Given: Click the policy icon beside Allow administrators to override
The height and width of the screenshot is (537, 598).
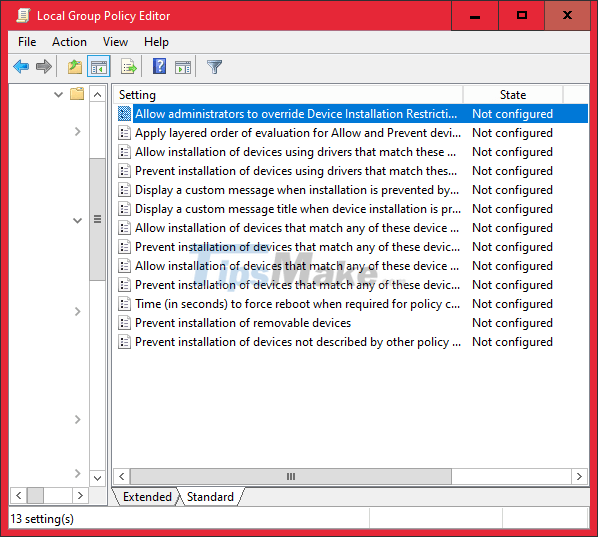Looking at the screenshot, I should click(x=124, y=114).
